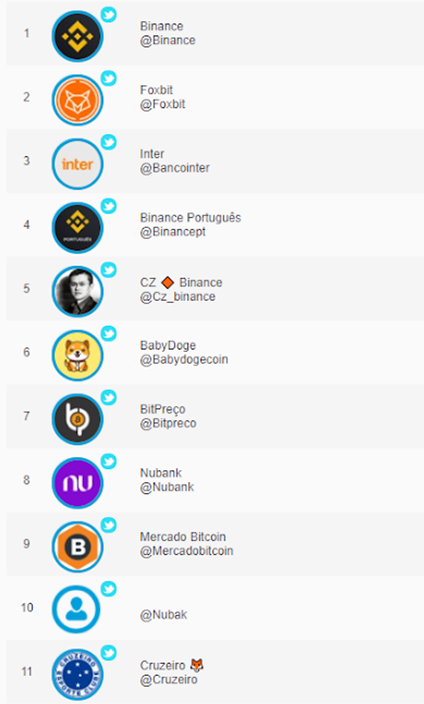
Task: Click the @Cz_binance handle text
Action: (177, 297)
